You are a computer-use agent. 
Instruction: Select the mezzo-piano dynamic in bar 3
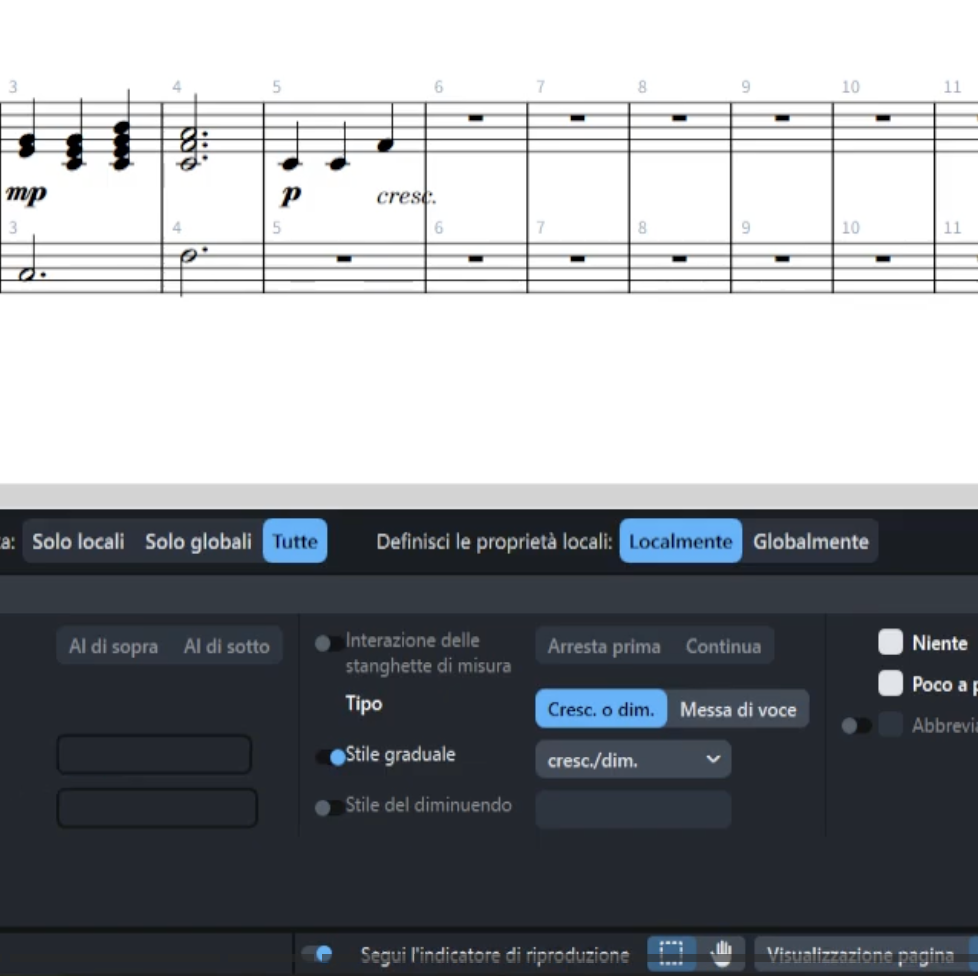point(26,193)
